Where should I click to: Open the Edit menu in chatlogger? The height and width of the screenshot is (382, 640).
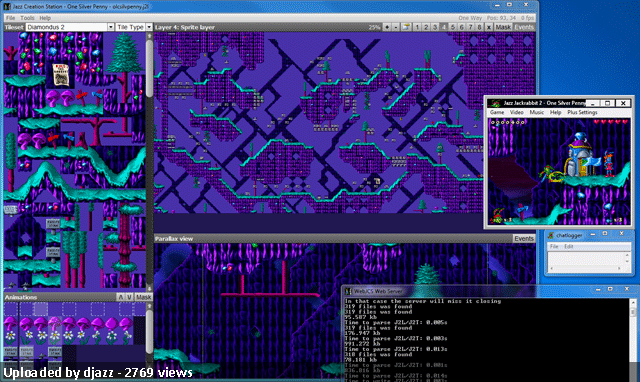[x=569, y=247]
